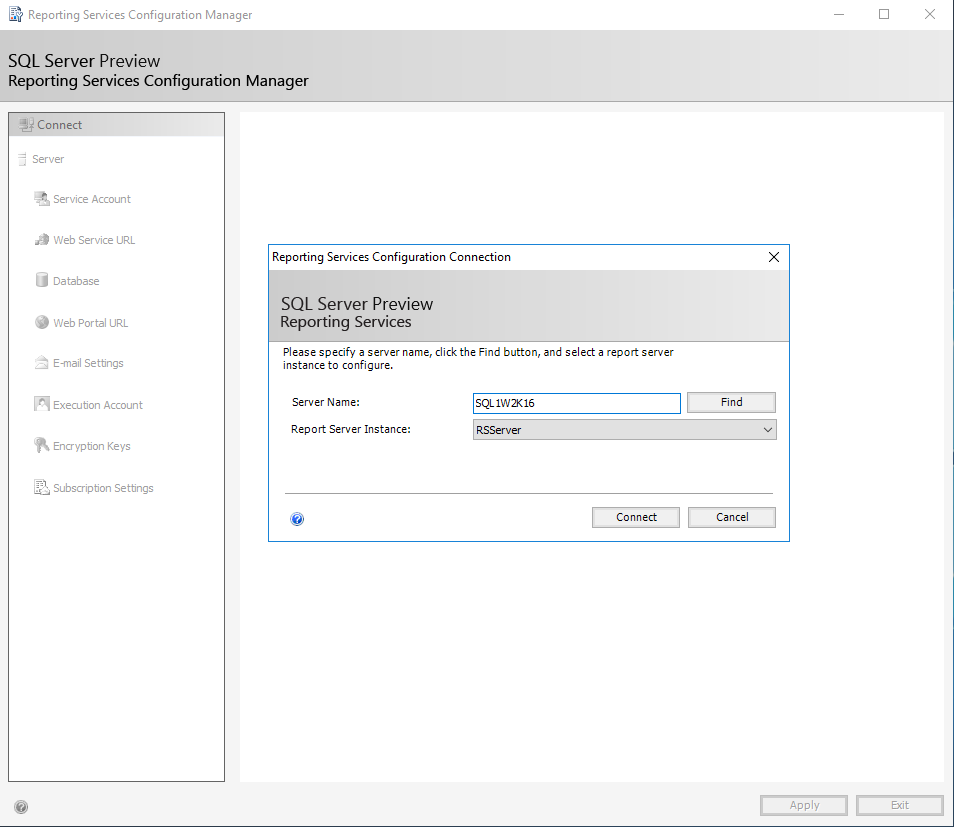Click the Connect button in dialog
The image size is (954, 827).
(636, 517)
